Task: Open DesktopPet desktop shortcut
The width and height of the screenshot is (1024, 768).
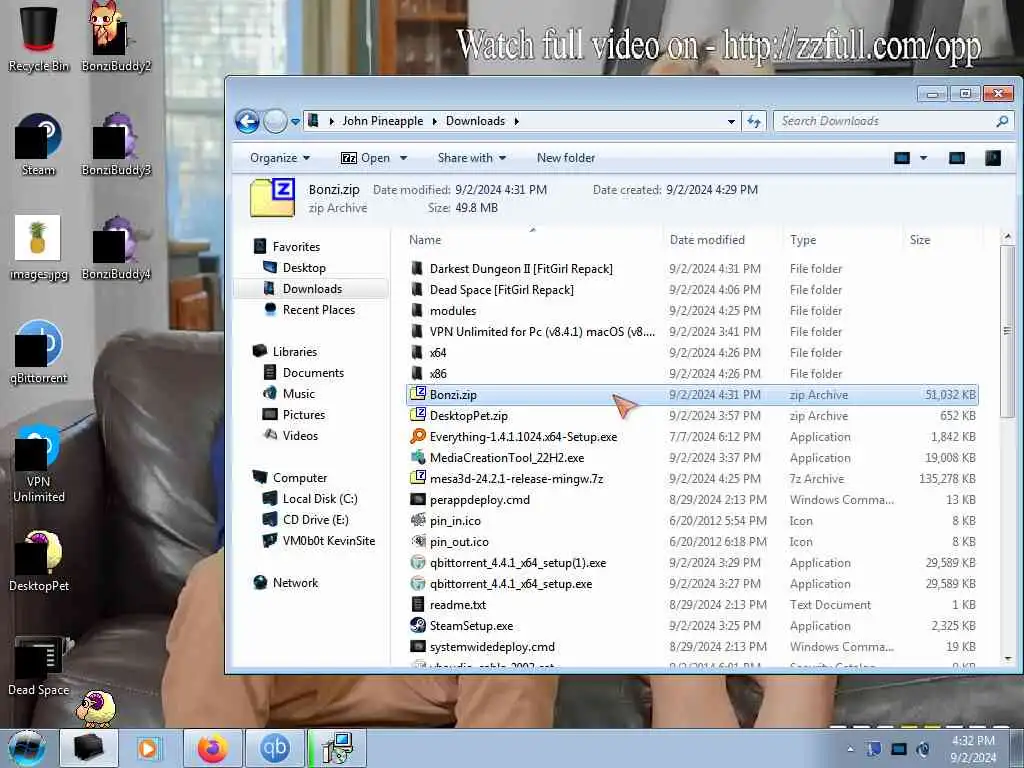Action: tap(39, 562)
